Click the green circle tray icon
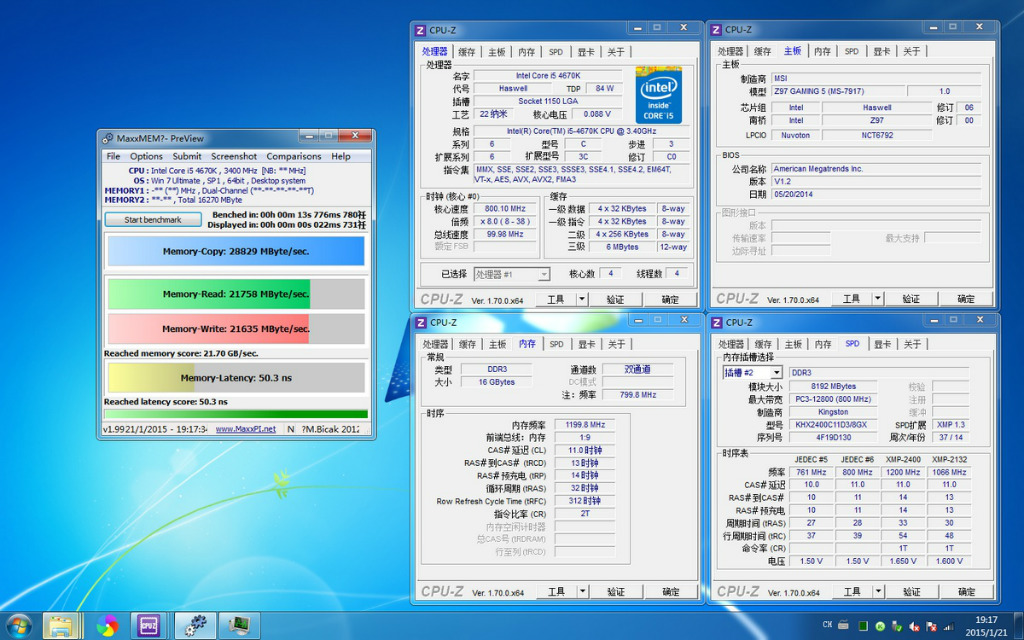 tap(880, 626)
